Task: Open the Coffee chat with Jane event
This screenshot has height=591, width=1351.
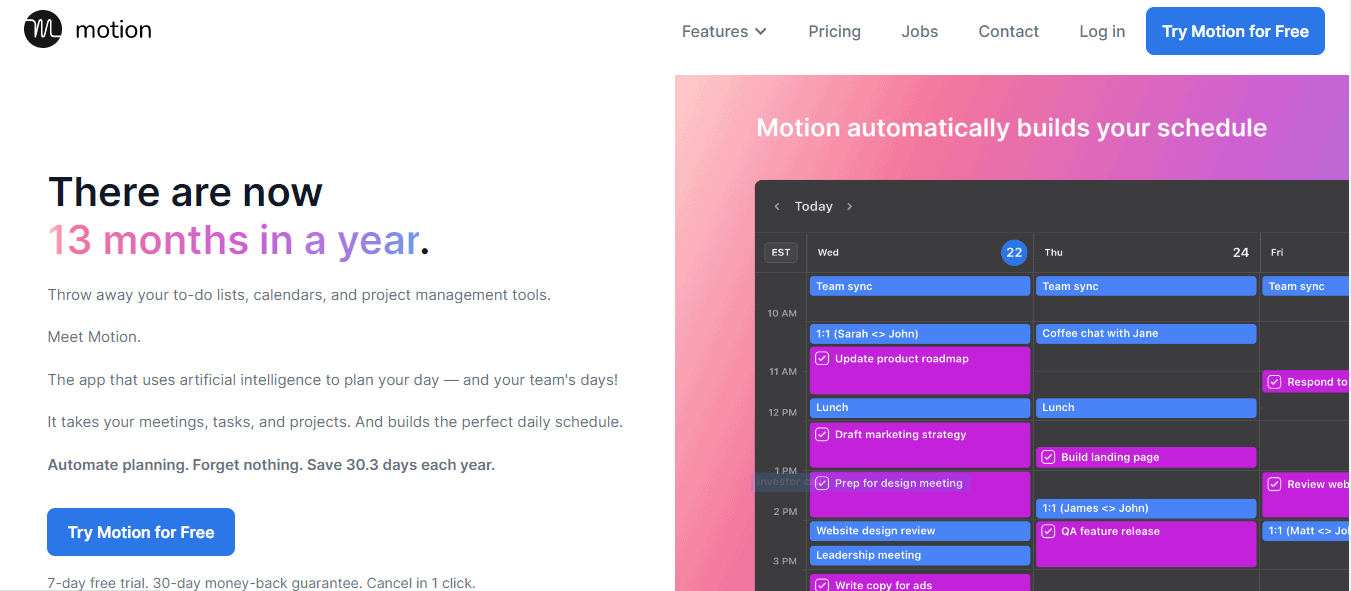Action: 1145,334
